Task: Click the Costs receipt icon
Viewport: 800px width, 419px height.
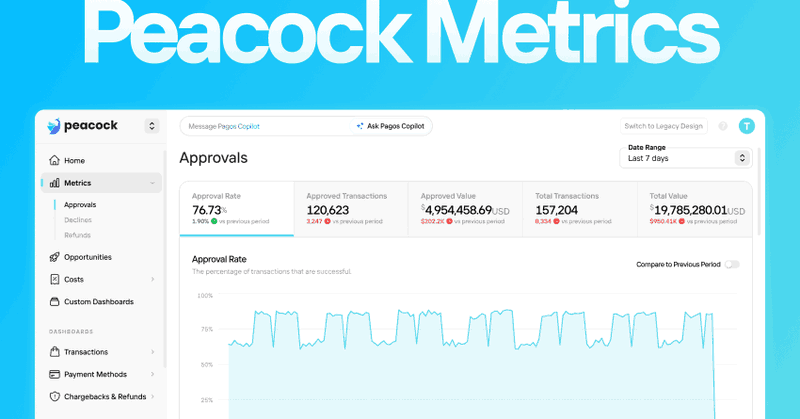Action: 55,279
